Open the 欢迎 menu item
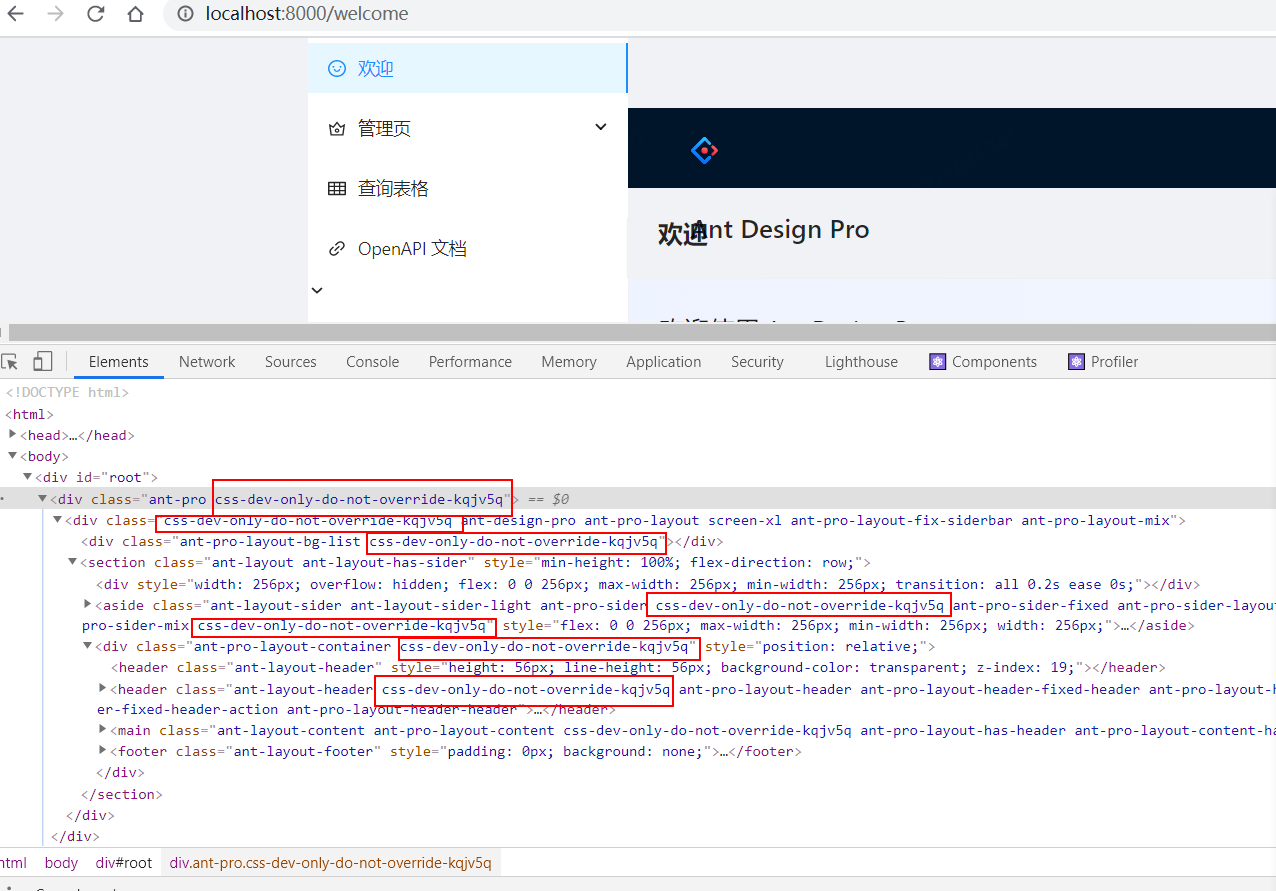The width and height of the screenshot is (1276, 891). click(467, 68)
